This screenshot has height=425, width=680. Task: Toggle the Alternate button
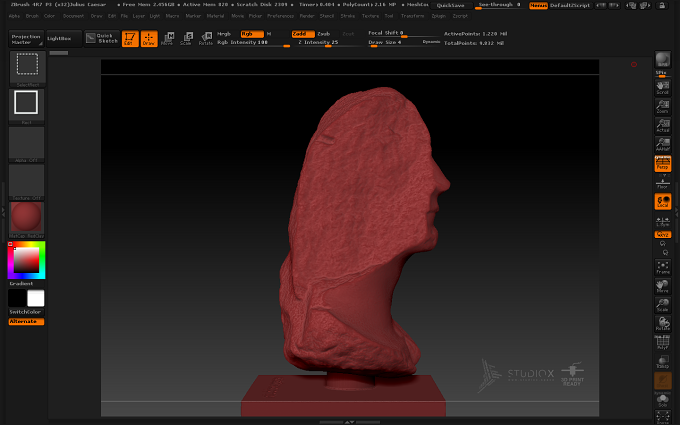click(26, 321)
